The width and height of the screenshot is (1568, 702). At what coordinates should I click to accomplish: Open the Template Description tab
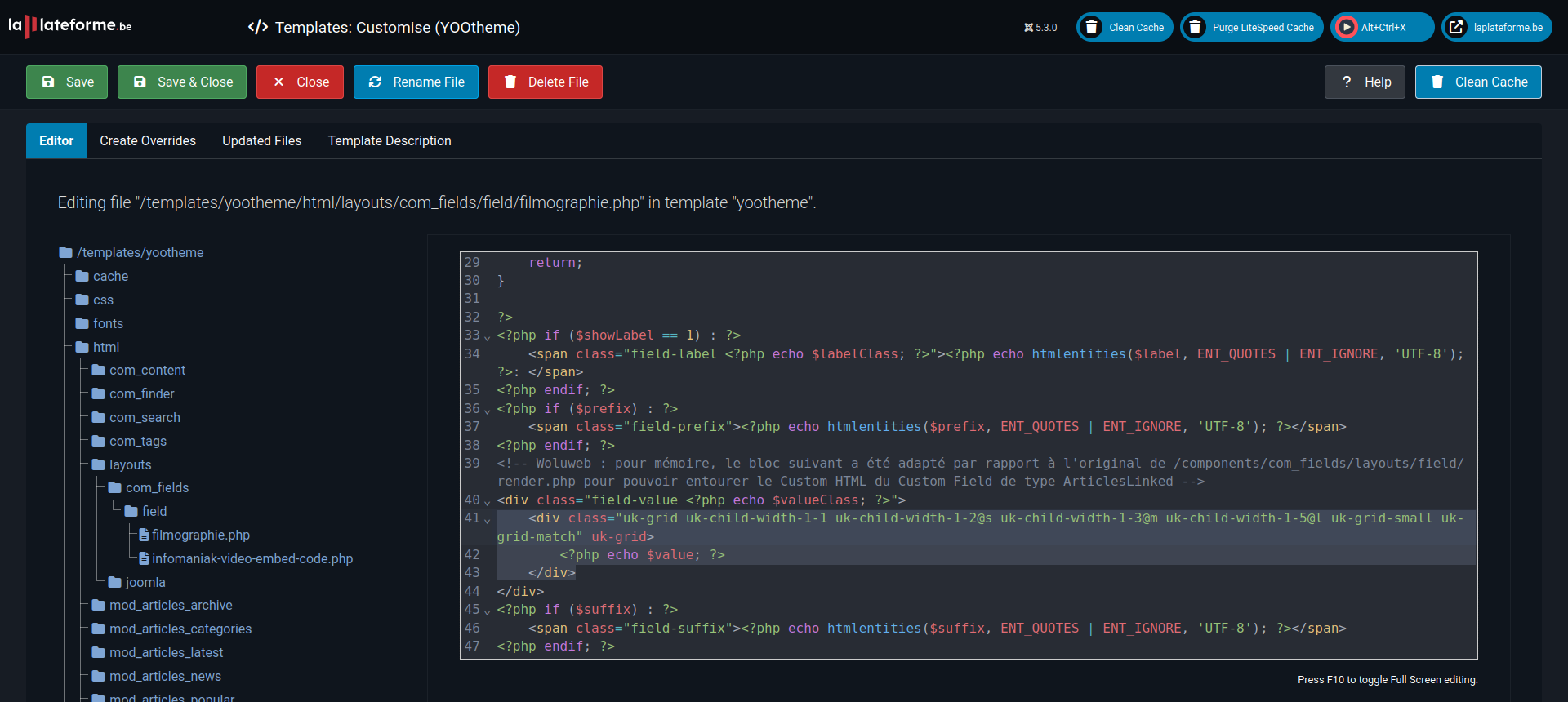point(390,140)
